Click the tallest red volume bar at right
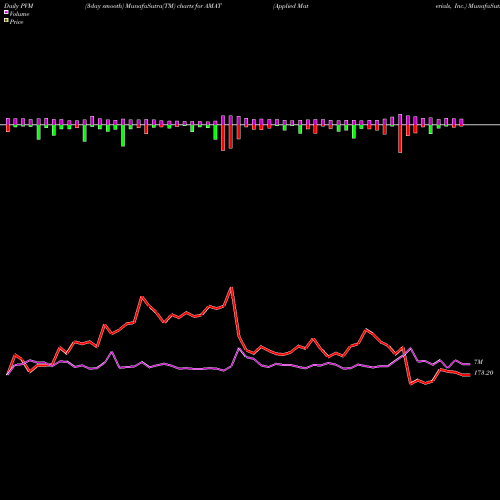Image resolution: width=500 pixels, height=500 pixels. [400, 139]
